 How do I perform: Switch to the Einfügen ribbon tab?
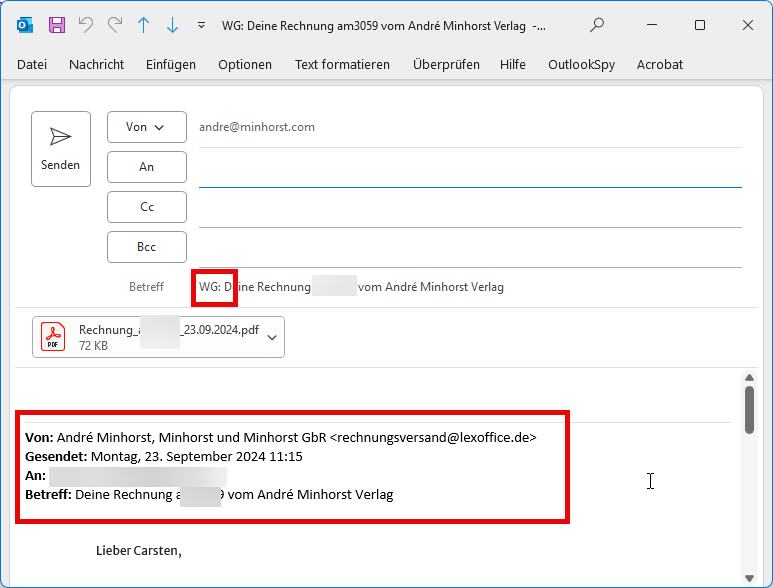pos(171,65)
